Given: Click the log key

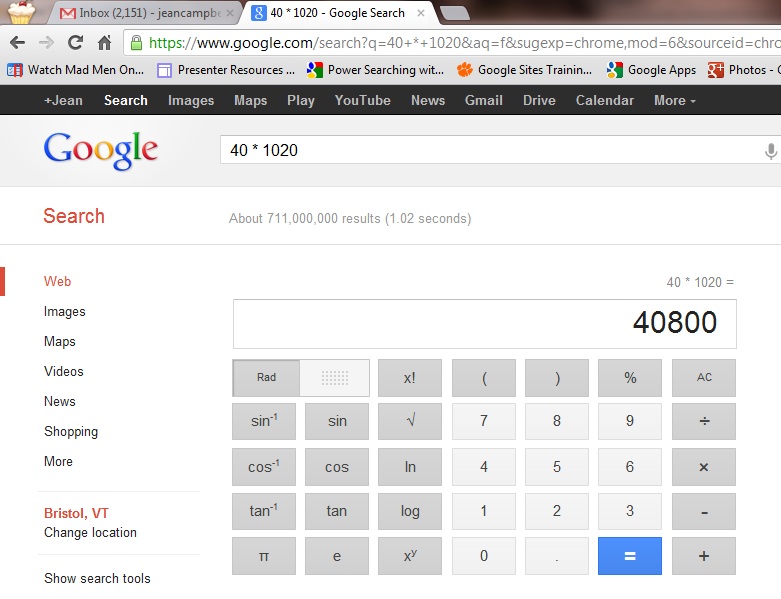Looking at the screenshot, I should click(410, 511).
